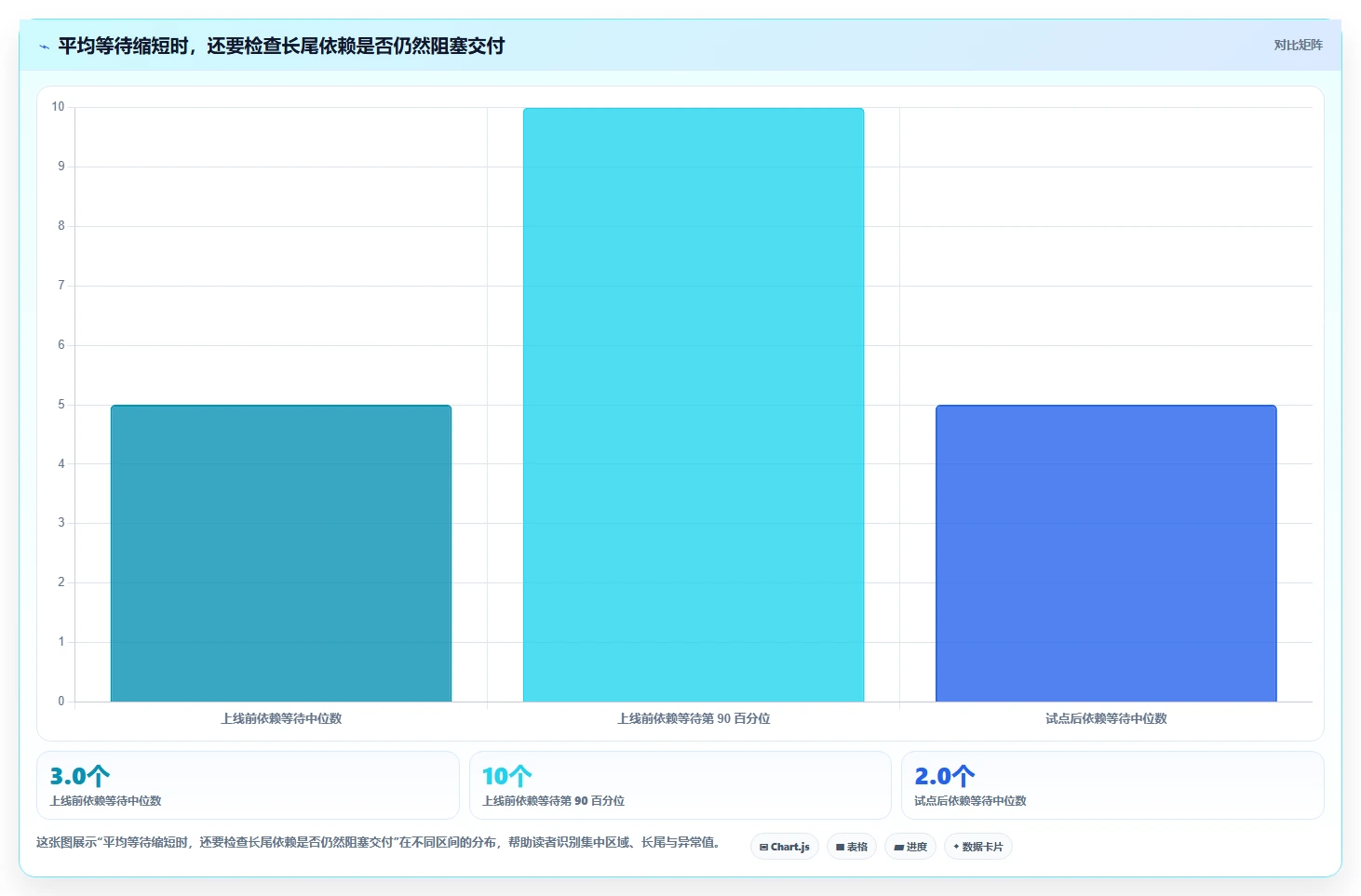Select the Chart.js chip
The image size is (1361, 896).
click(785, 847)
